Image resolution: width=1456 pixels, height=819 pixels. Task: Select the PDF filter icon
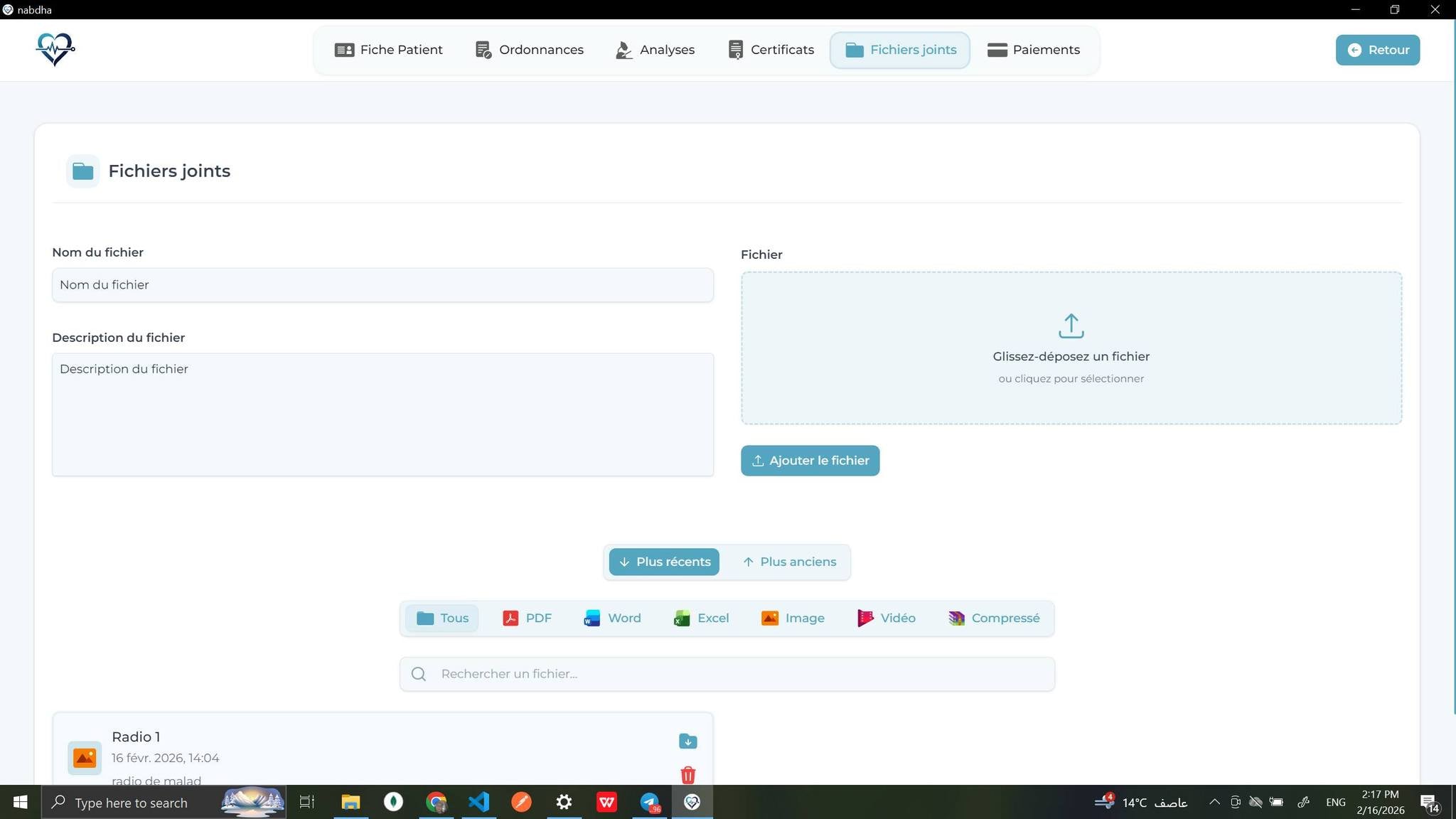(527, 618)
